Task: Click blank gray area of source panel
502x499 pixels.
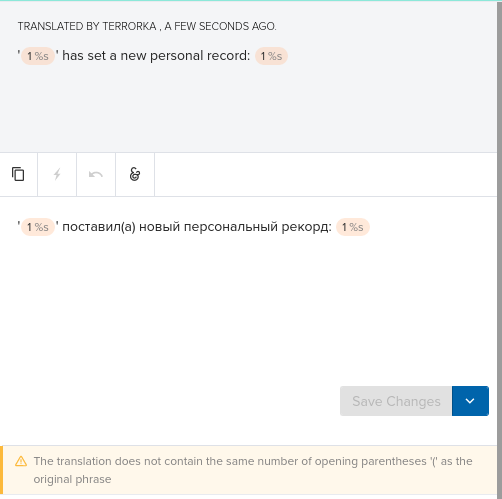Action: [248, 110]
